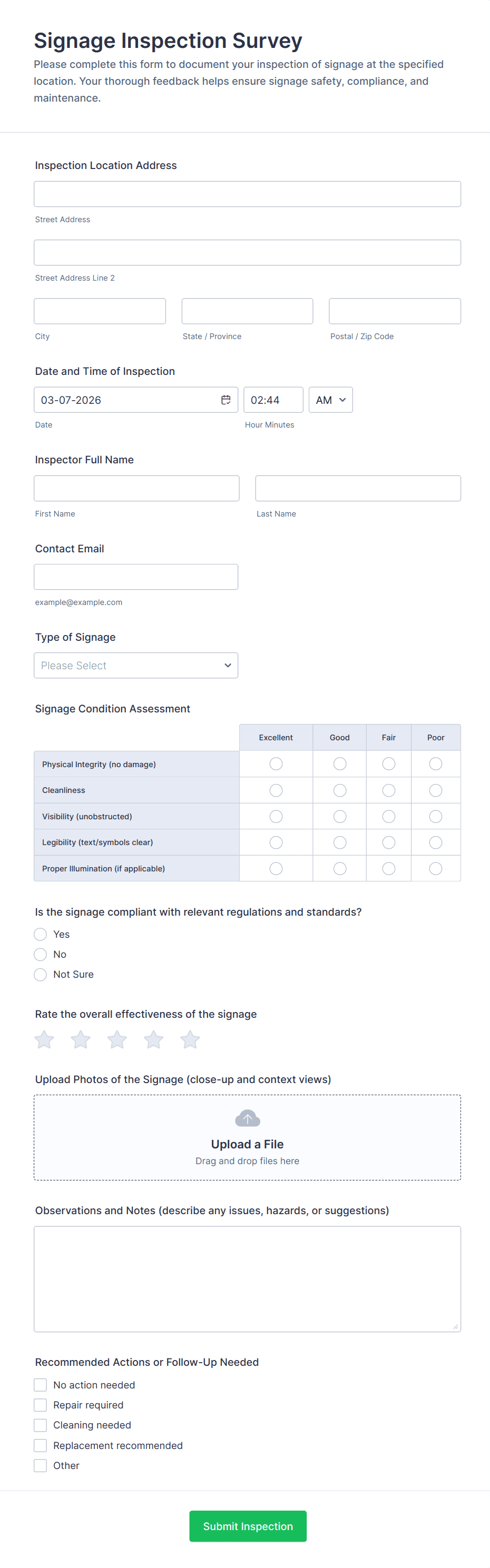
Task: Choose the third star rating
Action: point(117,1040)
